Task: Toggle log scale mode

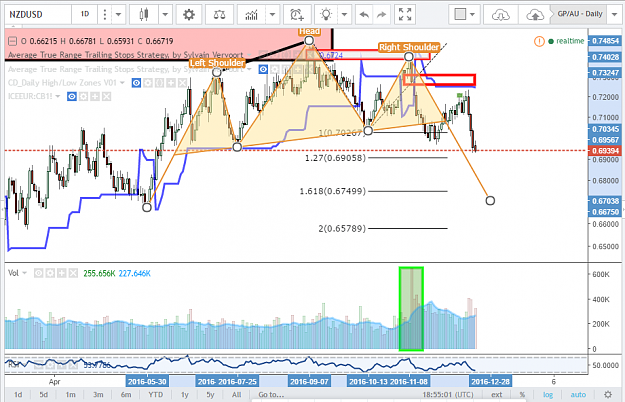Action: (x=548, y=394)
